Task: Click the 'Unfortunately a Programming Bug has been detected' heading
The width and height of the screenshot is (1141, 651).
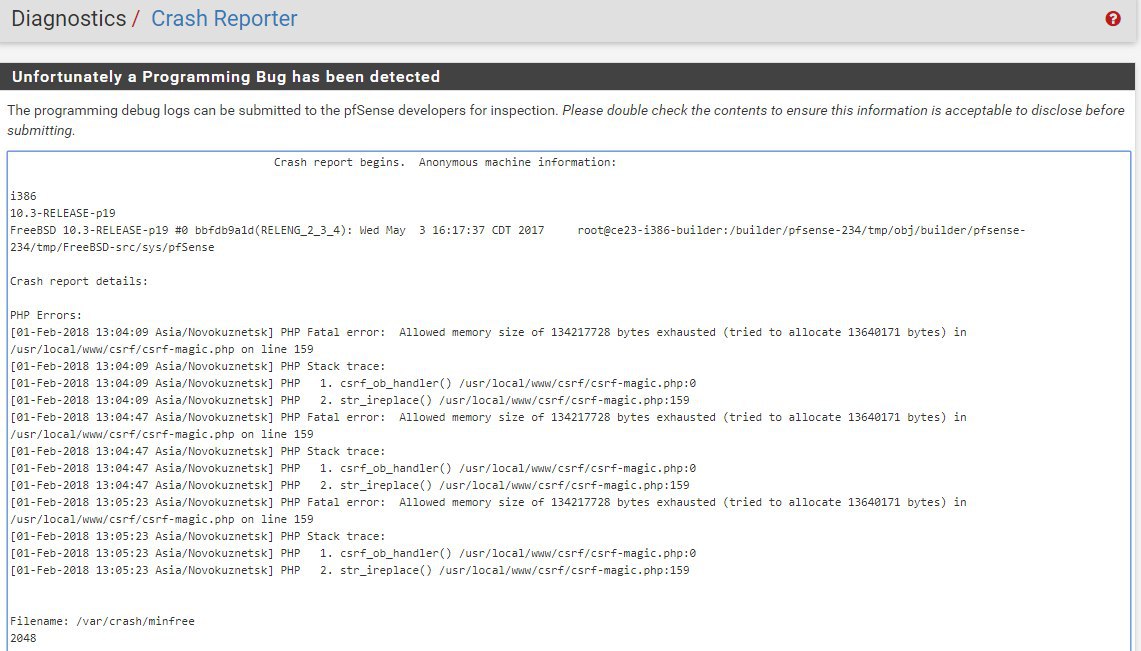Action: pyautogui.click(x=226, y=76)
